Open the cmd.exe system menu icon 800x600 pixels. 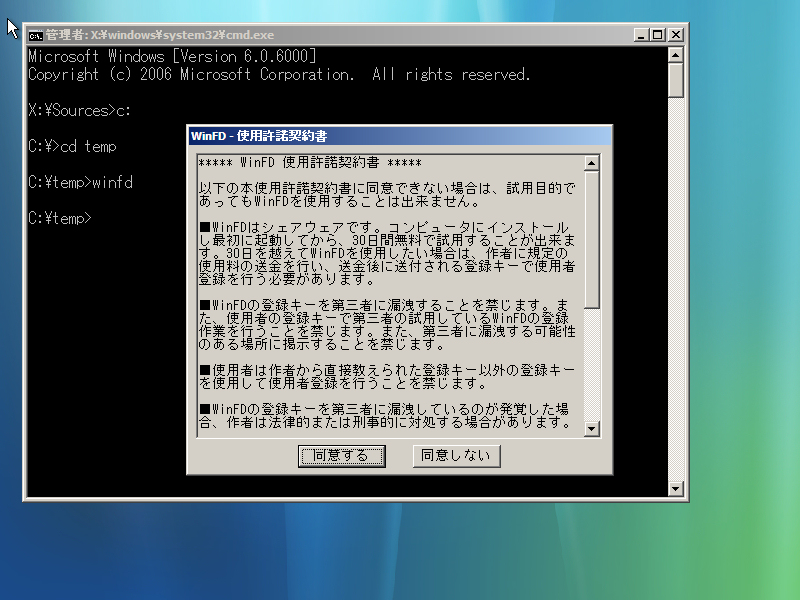click(x=35, y=35)
